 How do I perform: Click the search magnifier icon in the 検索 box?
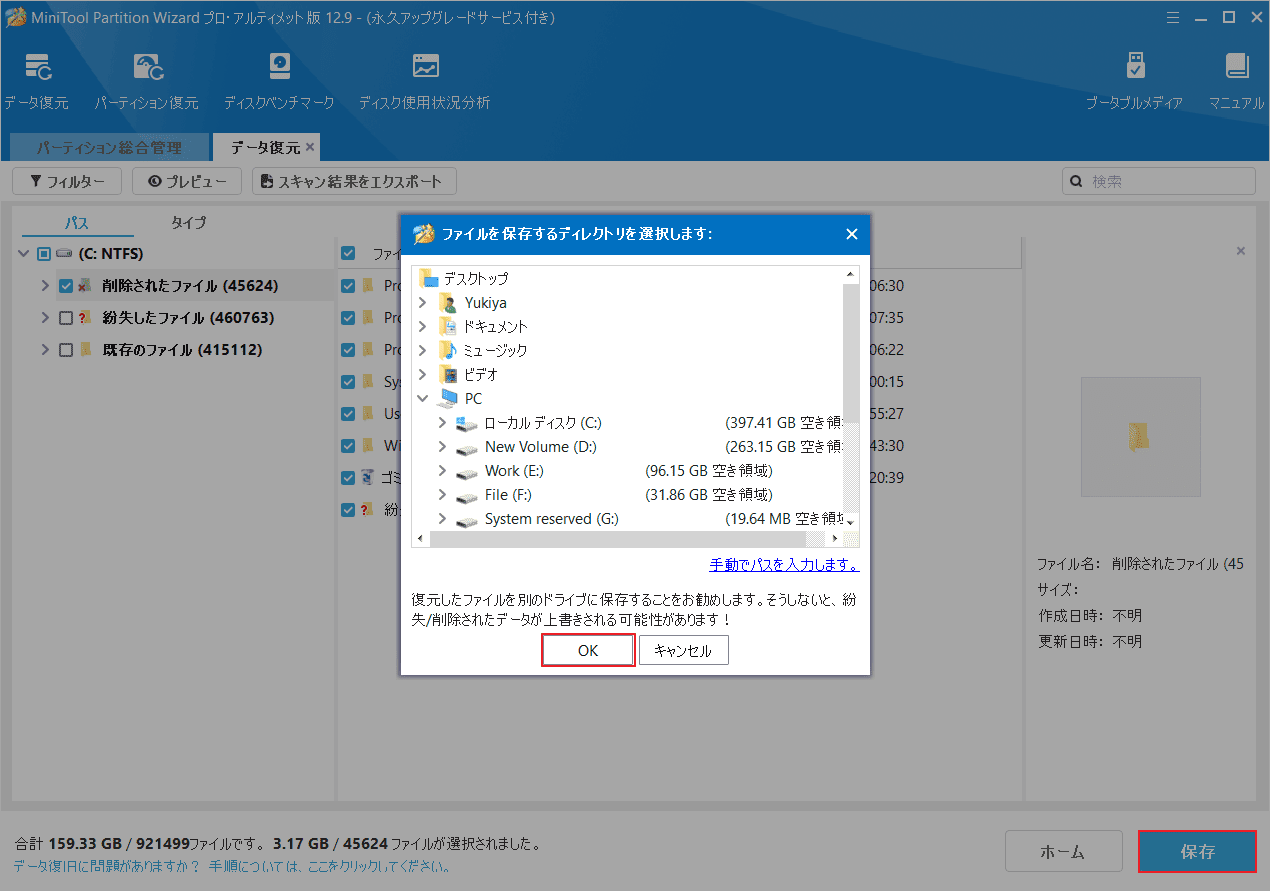pyautogui.click(x=1077, y=182)
